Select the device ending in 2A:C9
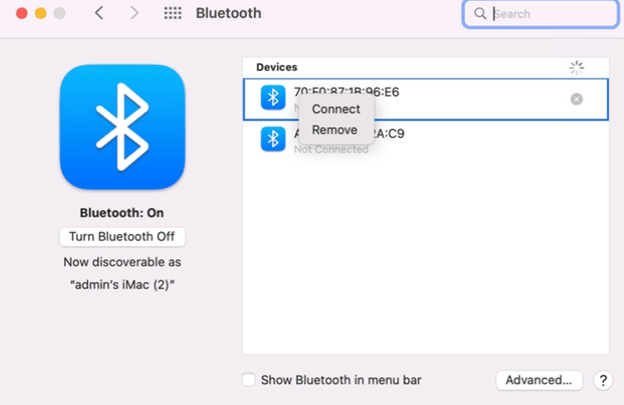This screenshot has width=624, height=405. (425, 140)
